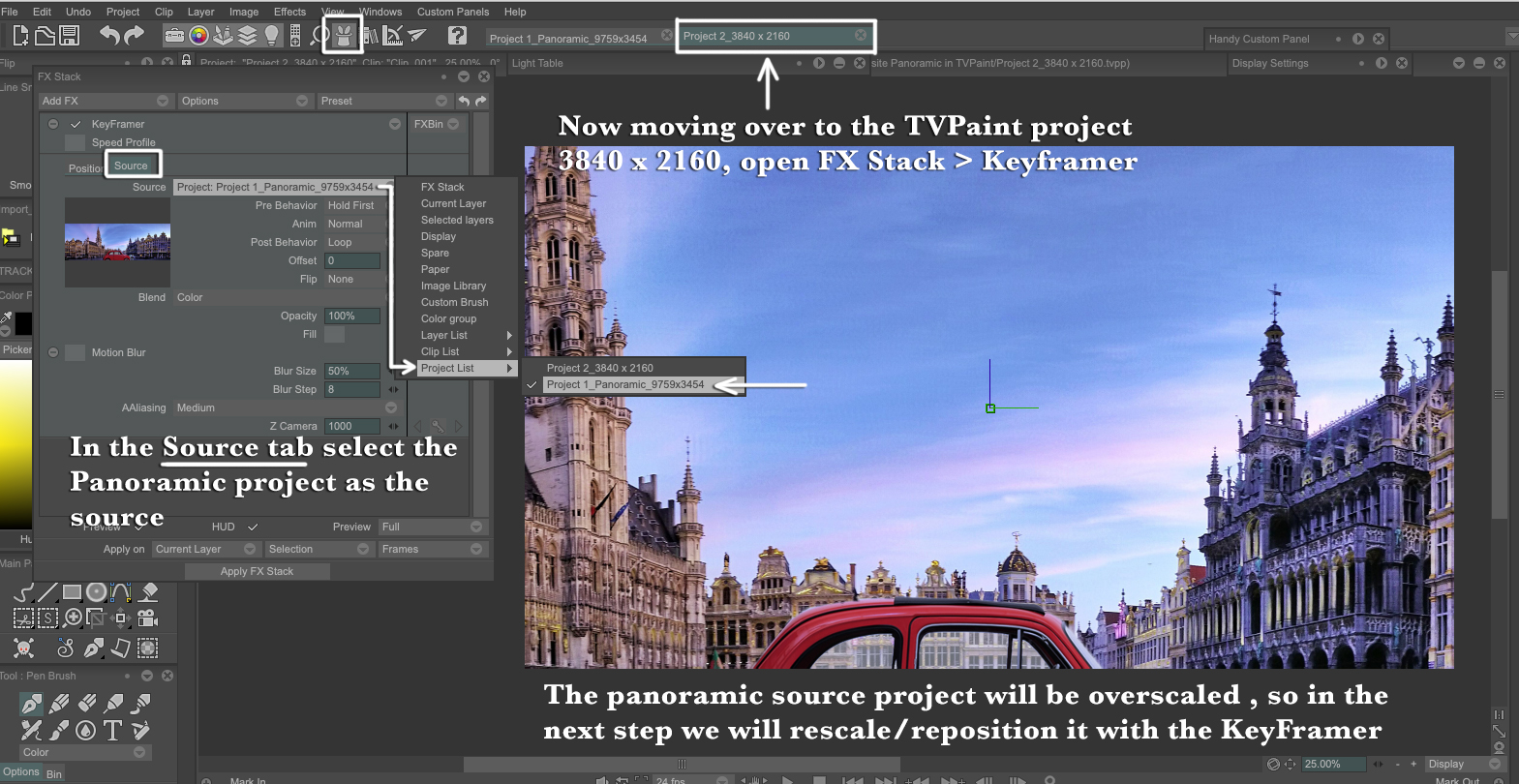Screen dimensions: 1519x784
Task: Open the Frames dropdown
Action: point(432,549)
